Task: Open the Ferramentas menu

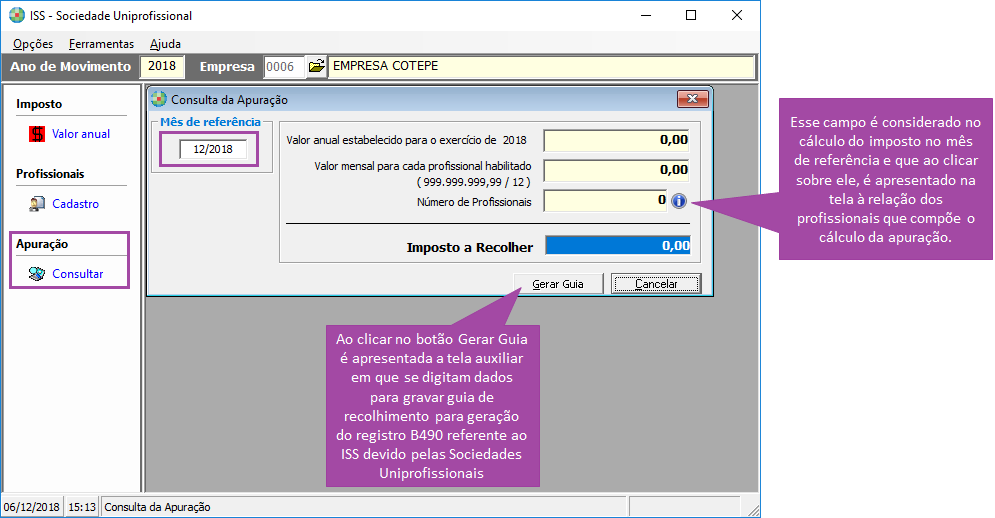Action: coord(101,44)
